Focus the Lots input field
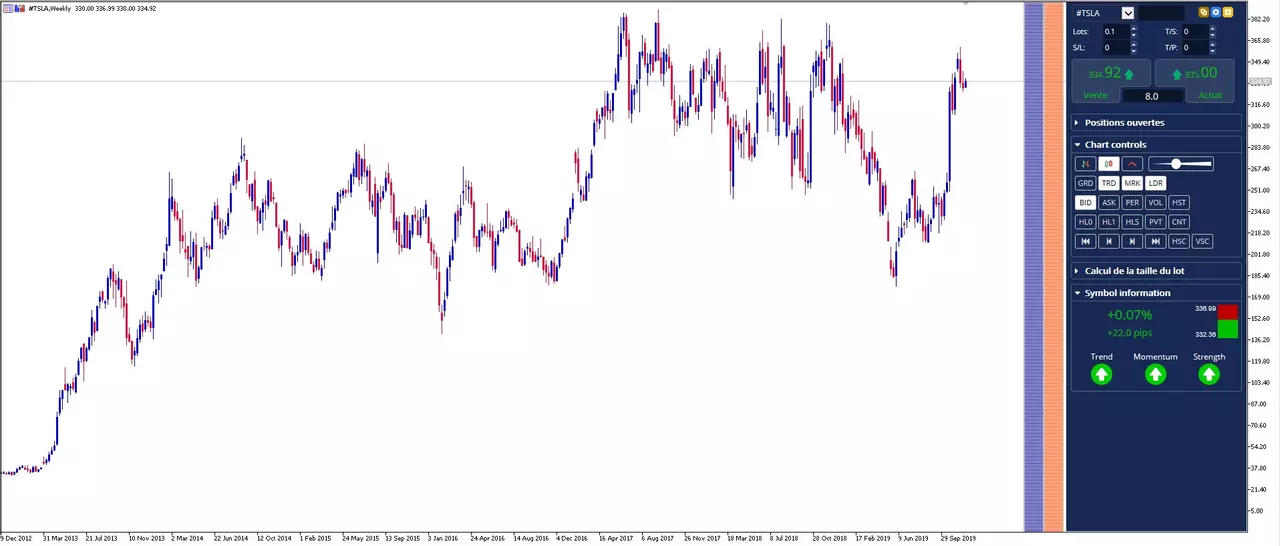Screen dimensions: 1280x546 pos(1115,32)
